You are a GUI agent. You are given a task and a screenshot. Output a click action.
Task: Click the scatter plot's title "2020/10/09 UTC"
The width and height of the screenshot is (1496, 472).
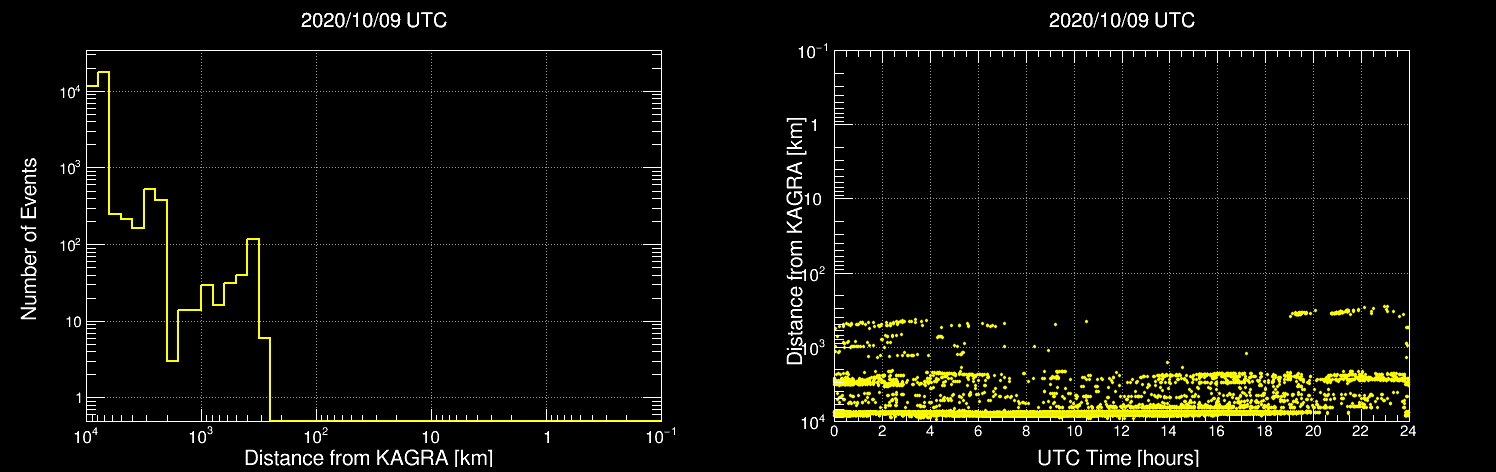[x=1121, y=21]
